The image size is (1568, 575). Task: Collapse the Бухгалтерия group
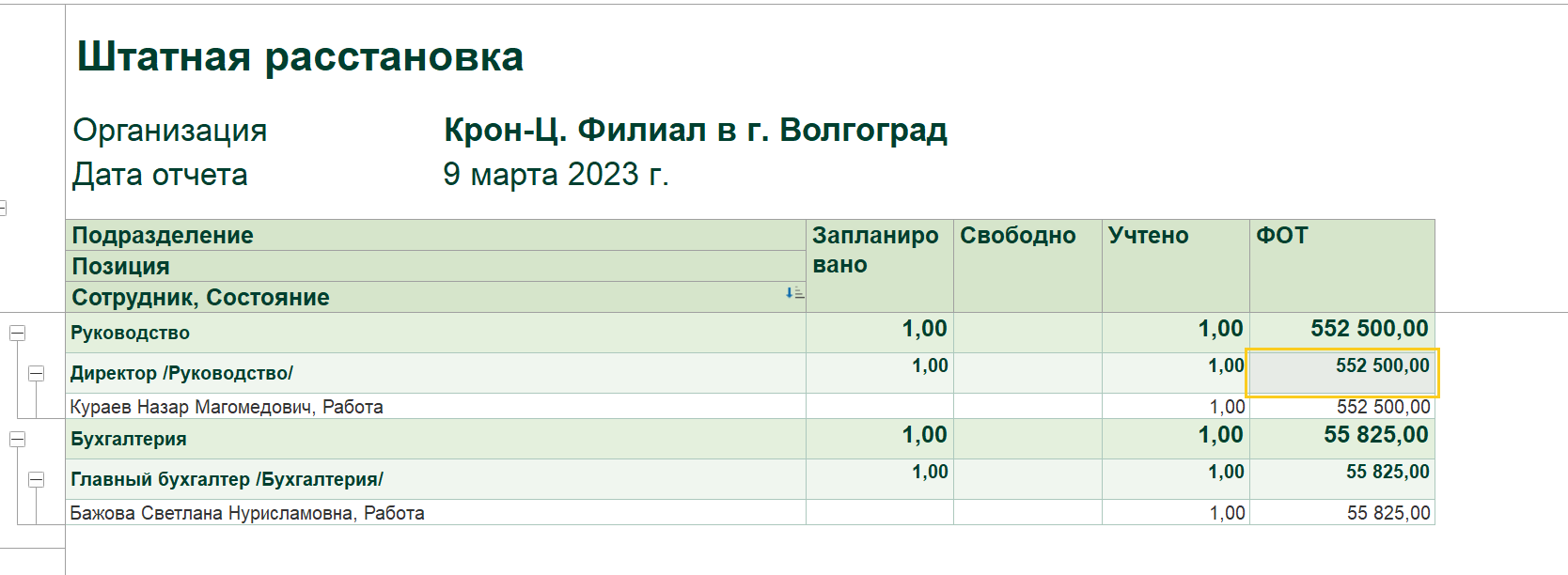17,439
